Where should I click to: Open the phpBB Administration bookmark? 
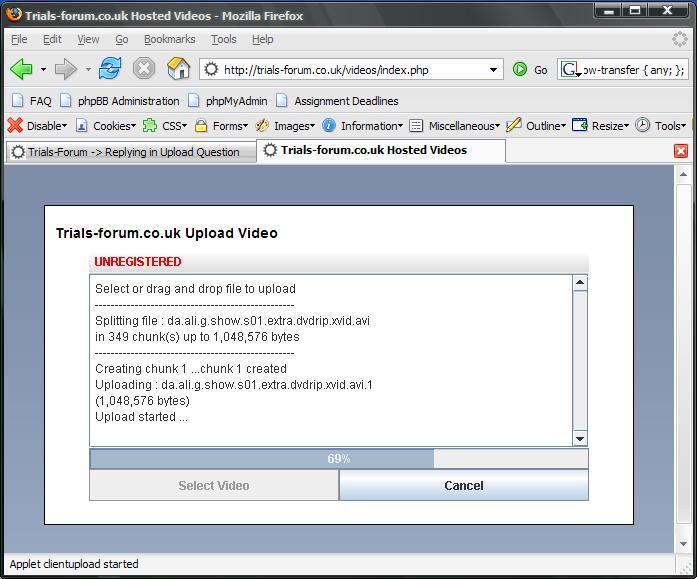pos(120,101)
